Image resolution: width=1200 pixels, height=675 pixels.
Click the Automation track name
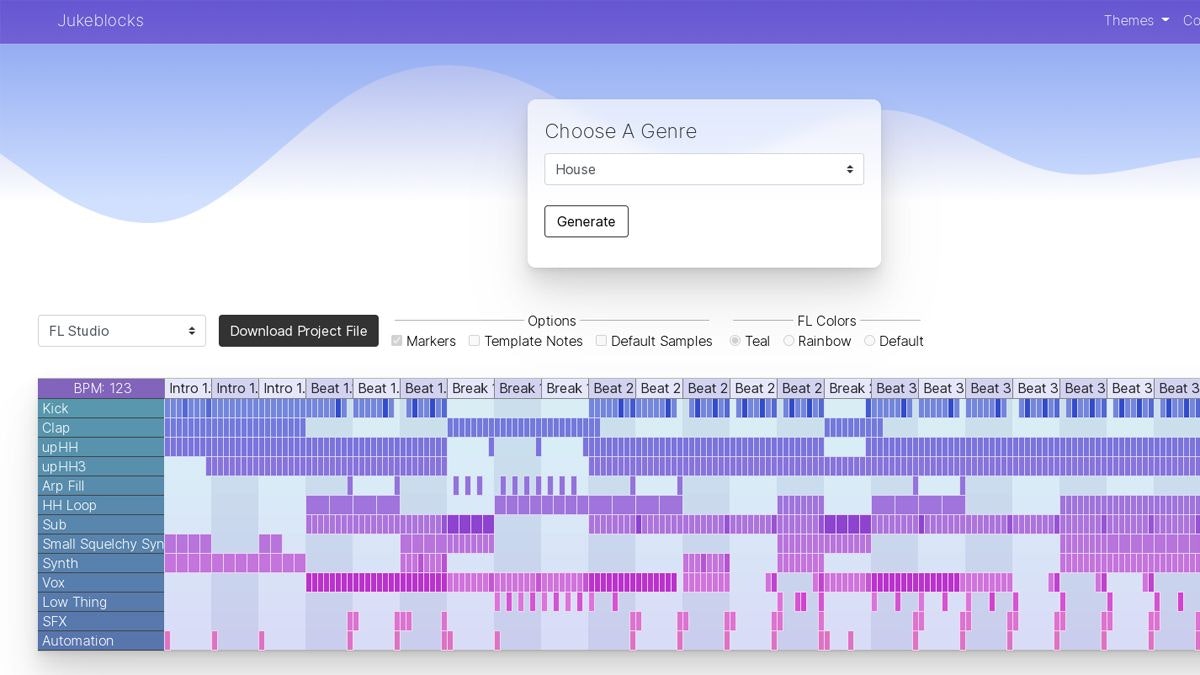tap(101, 641)
